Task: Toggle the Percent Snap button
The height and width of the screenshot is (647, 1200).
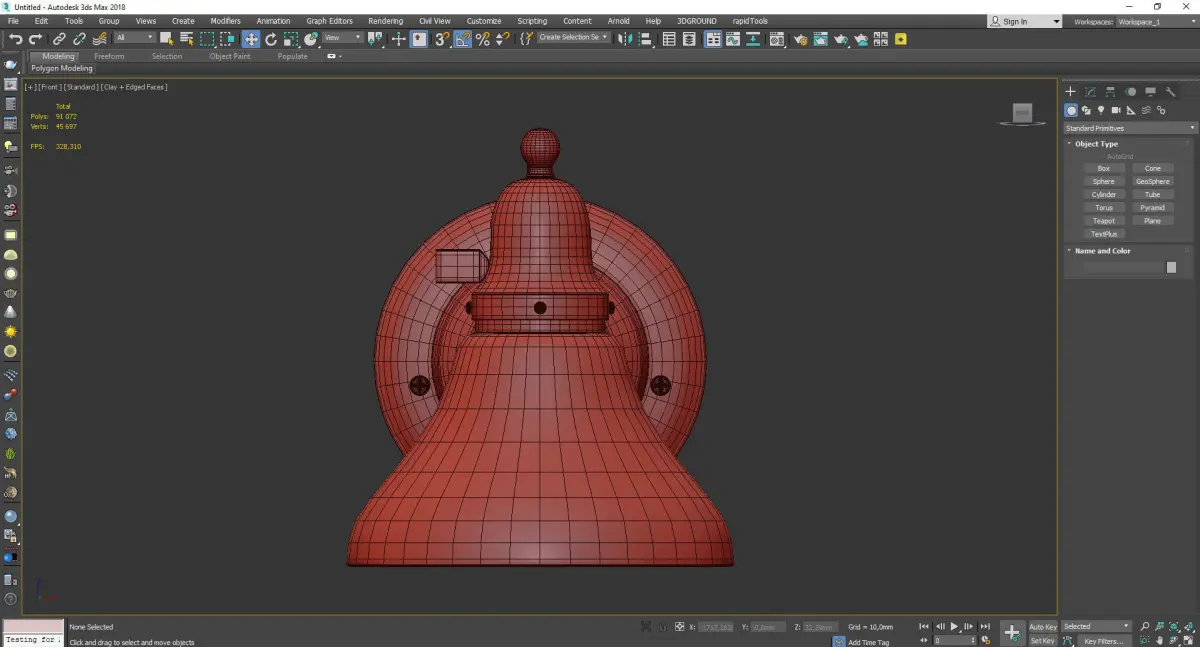Action: (x=482, y=39)
